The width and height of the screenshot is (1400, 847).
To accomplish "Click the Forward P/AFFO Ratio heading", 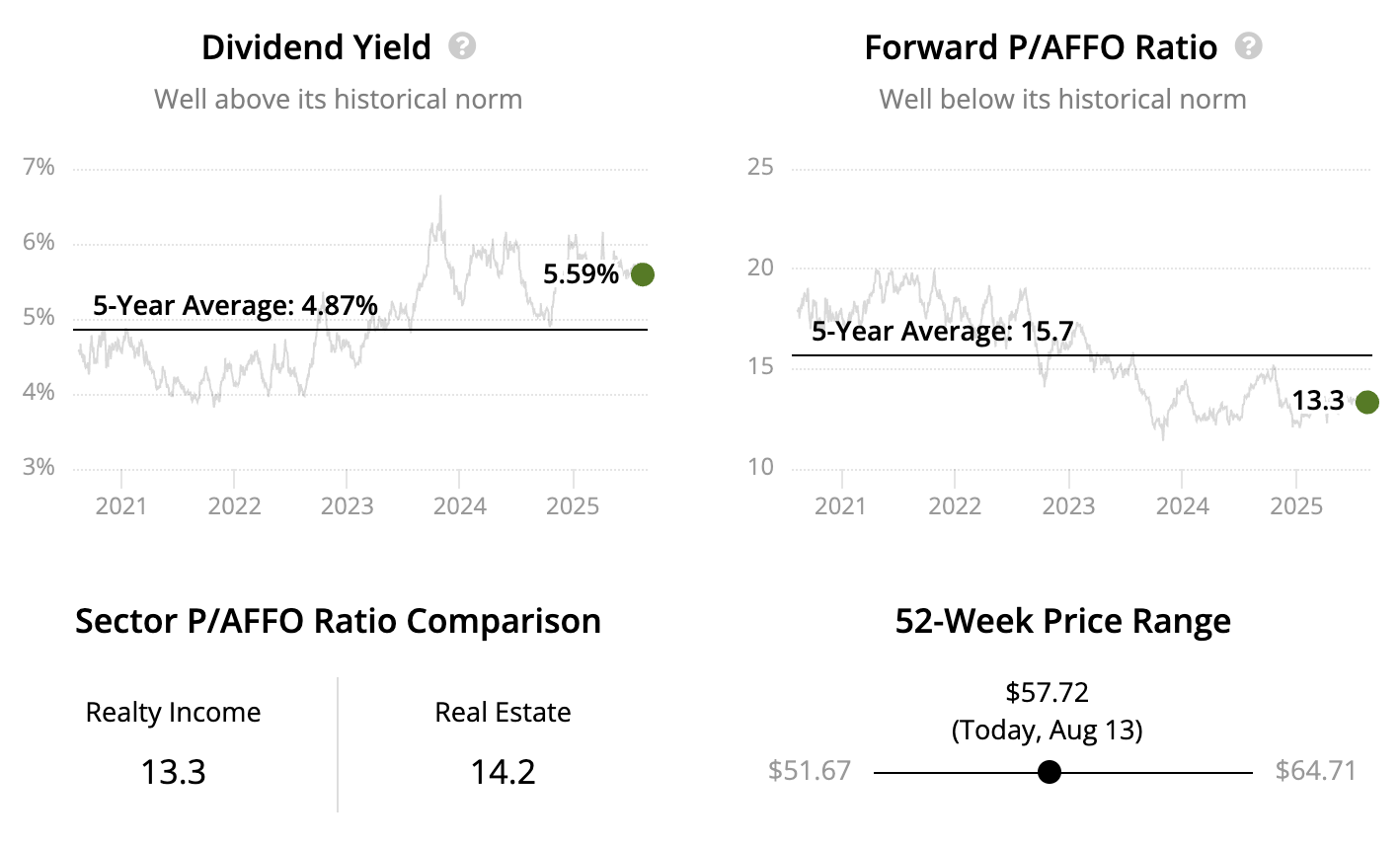I will click(1041, 47).
